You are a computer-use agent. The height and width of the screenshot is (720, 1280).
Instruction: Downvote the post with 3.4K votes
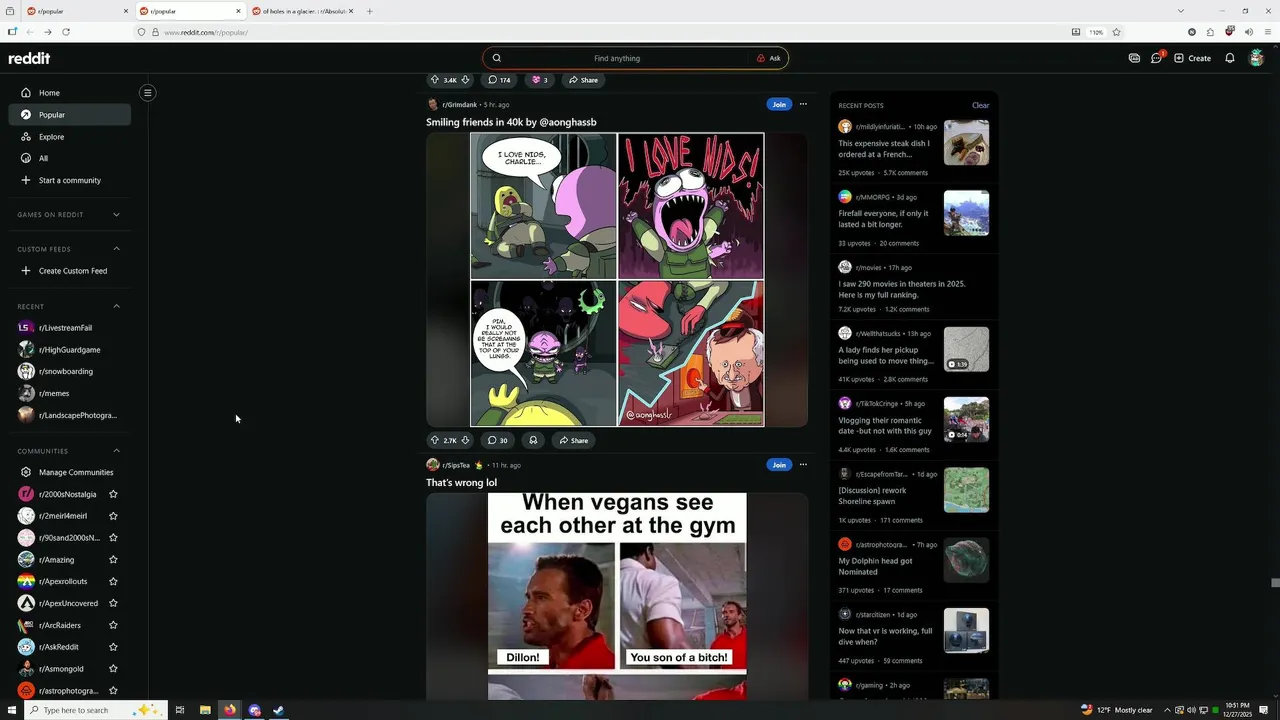click(465, 80)
